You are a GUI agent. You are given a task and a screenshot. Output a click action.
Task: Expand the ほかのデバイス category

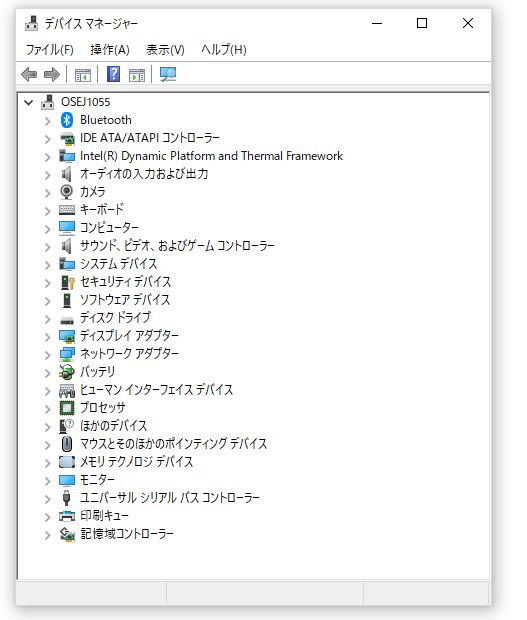tap(47, 427)
